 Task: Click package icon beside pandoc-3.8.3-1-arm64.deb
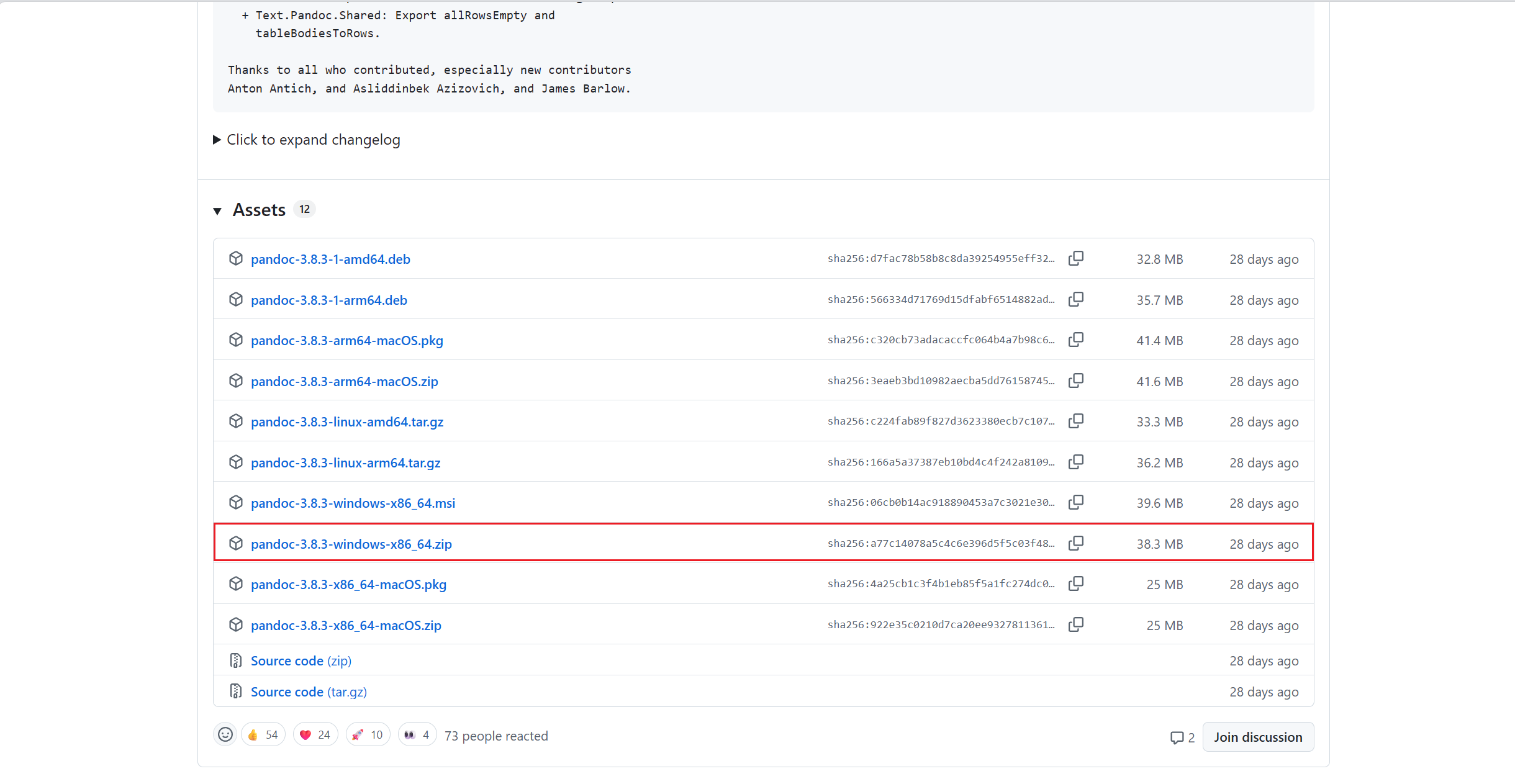(236, 299)
